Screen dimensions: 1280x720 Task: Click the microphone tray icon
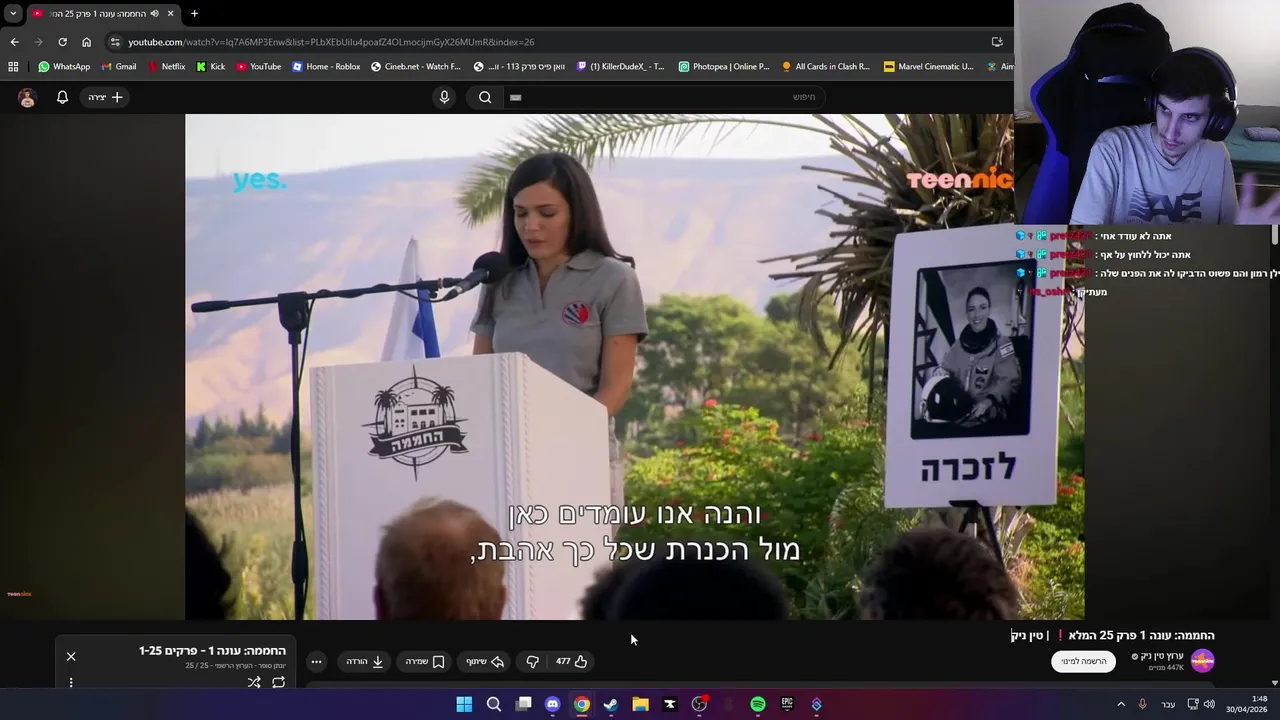tap(1143, 704)
